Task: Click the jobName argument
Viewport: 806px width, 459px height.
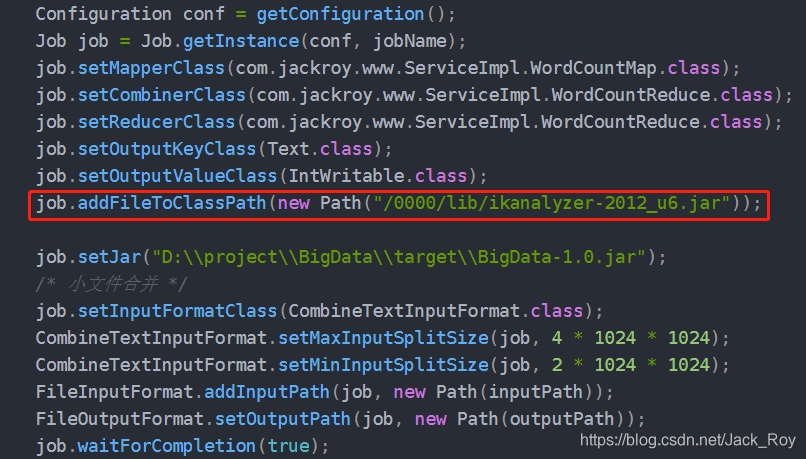Action: point(410,41)
